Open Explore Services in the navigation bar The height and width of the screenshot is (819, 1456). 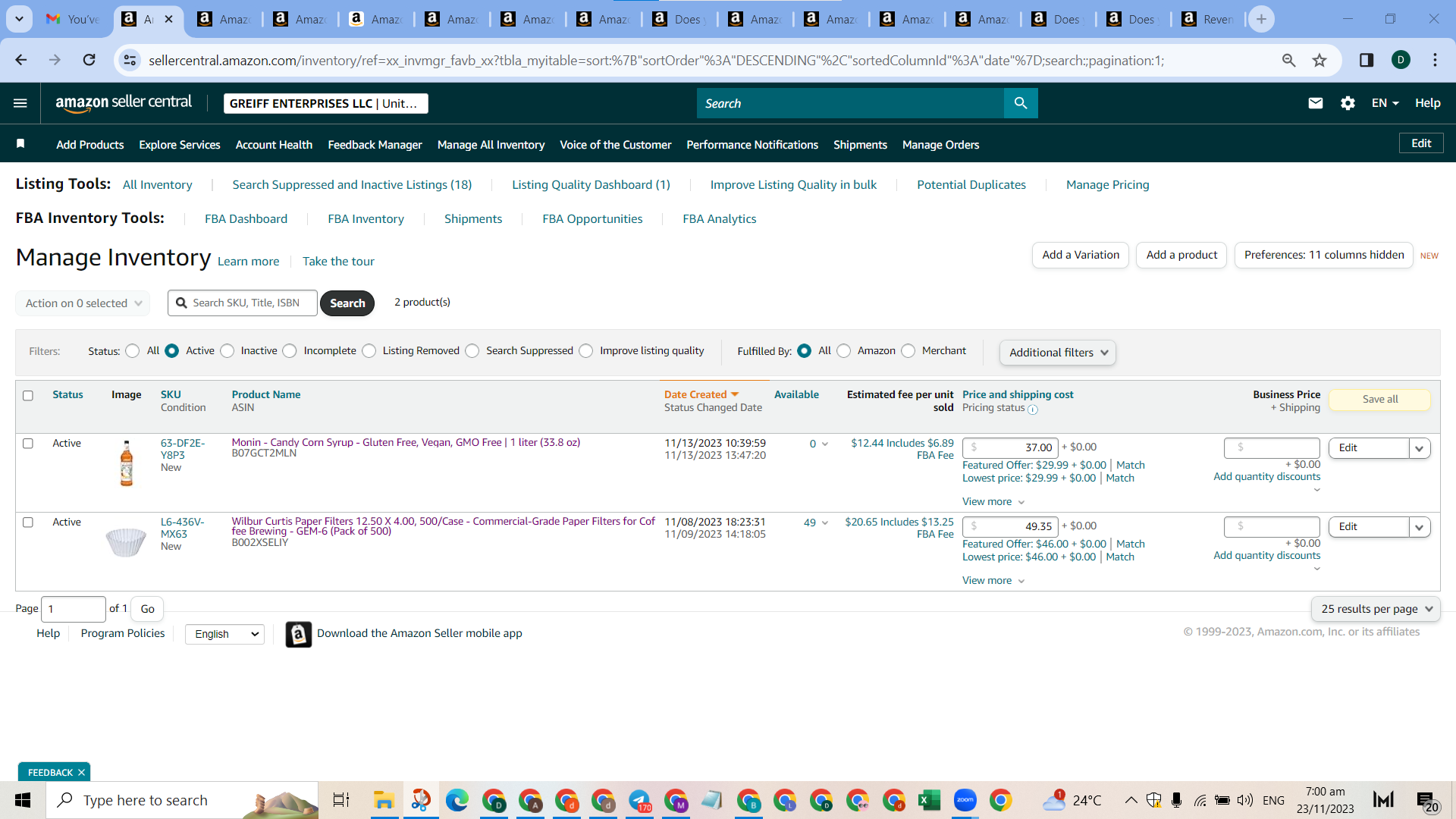[180, 145]
